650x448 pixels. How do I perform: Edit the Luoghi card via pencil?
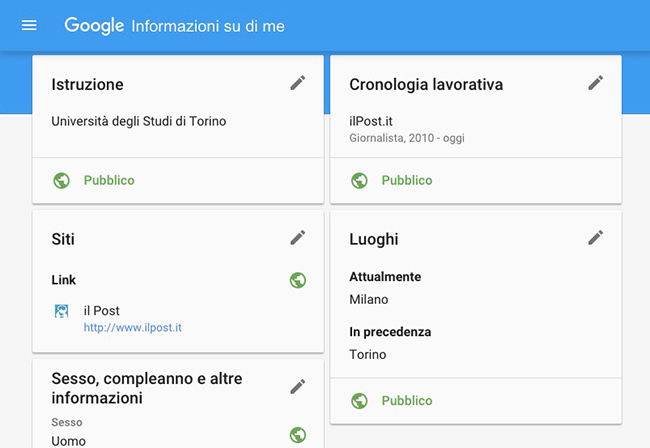coord(595,237)
